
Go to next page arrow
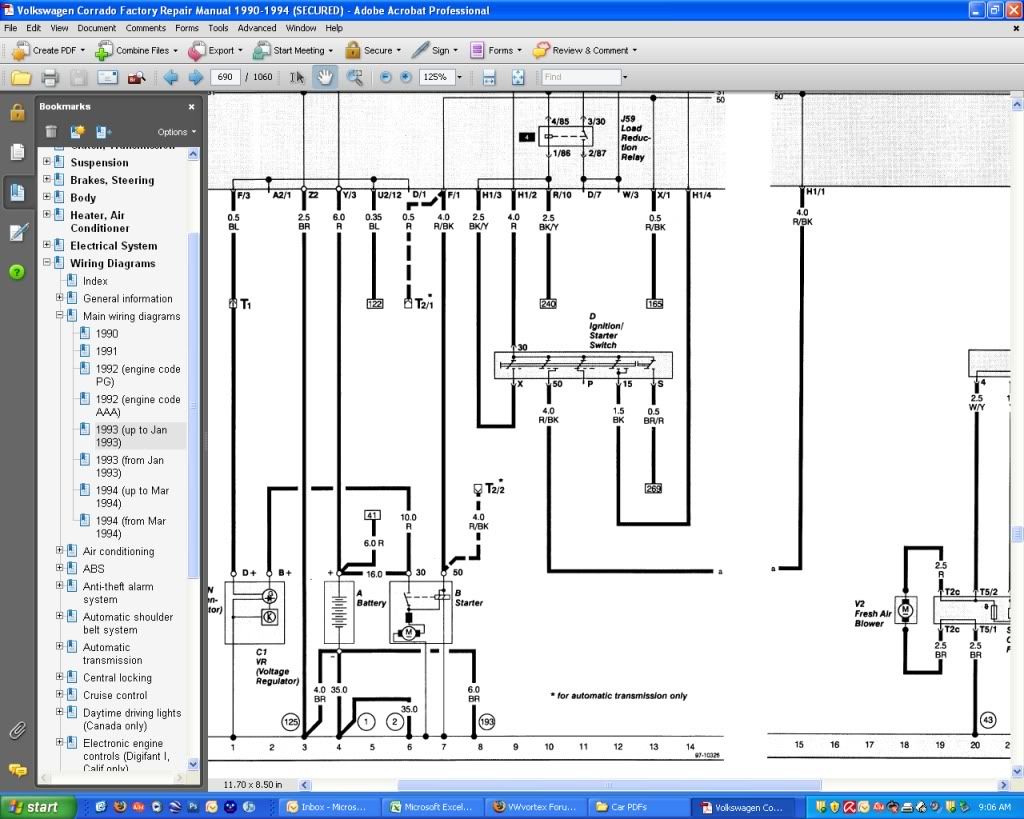195,77
